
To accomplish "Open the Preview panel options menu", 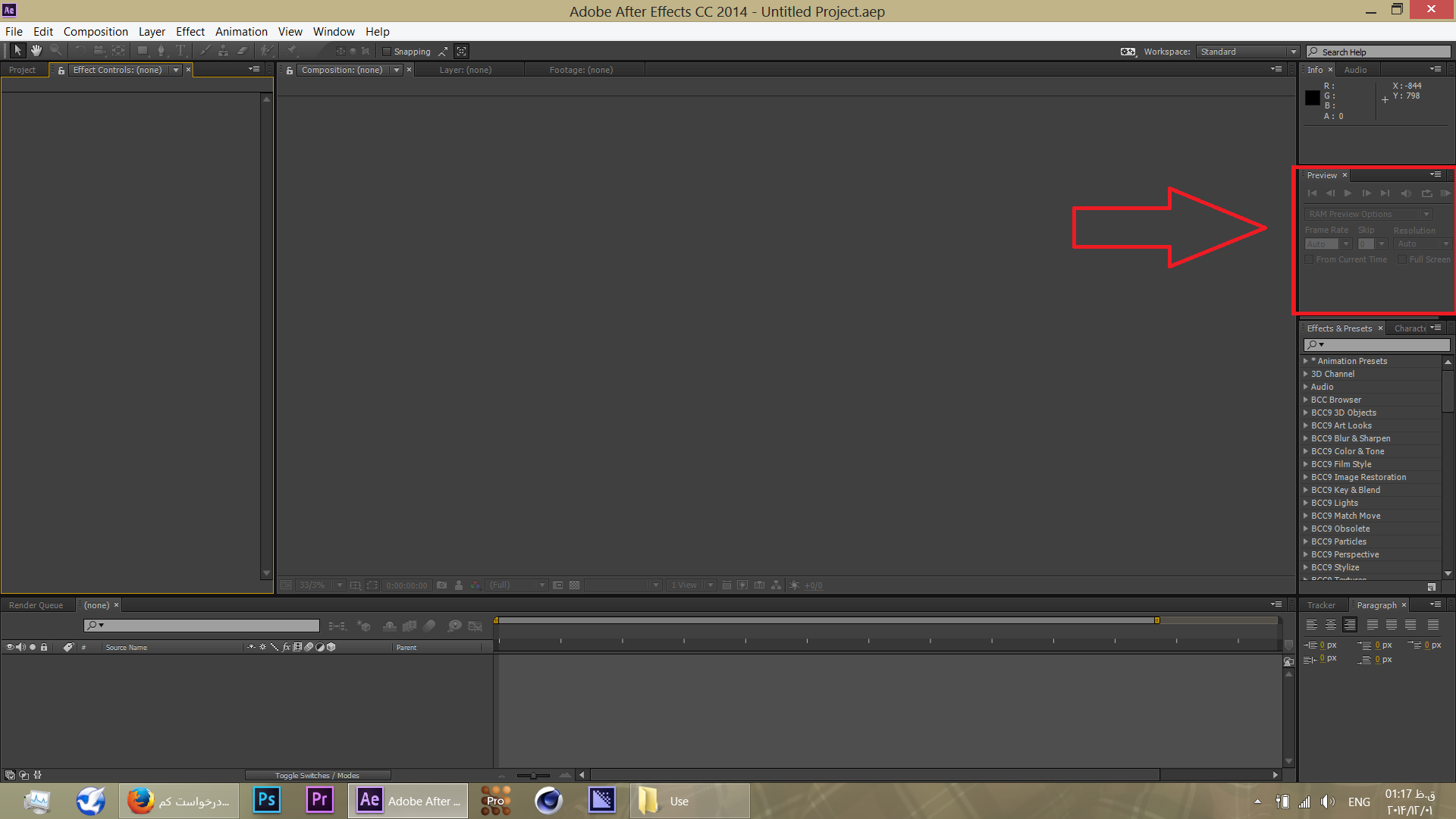I will coord(1436,174).
